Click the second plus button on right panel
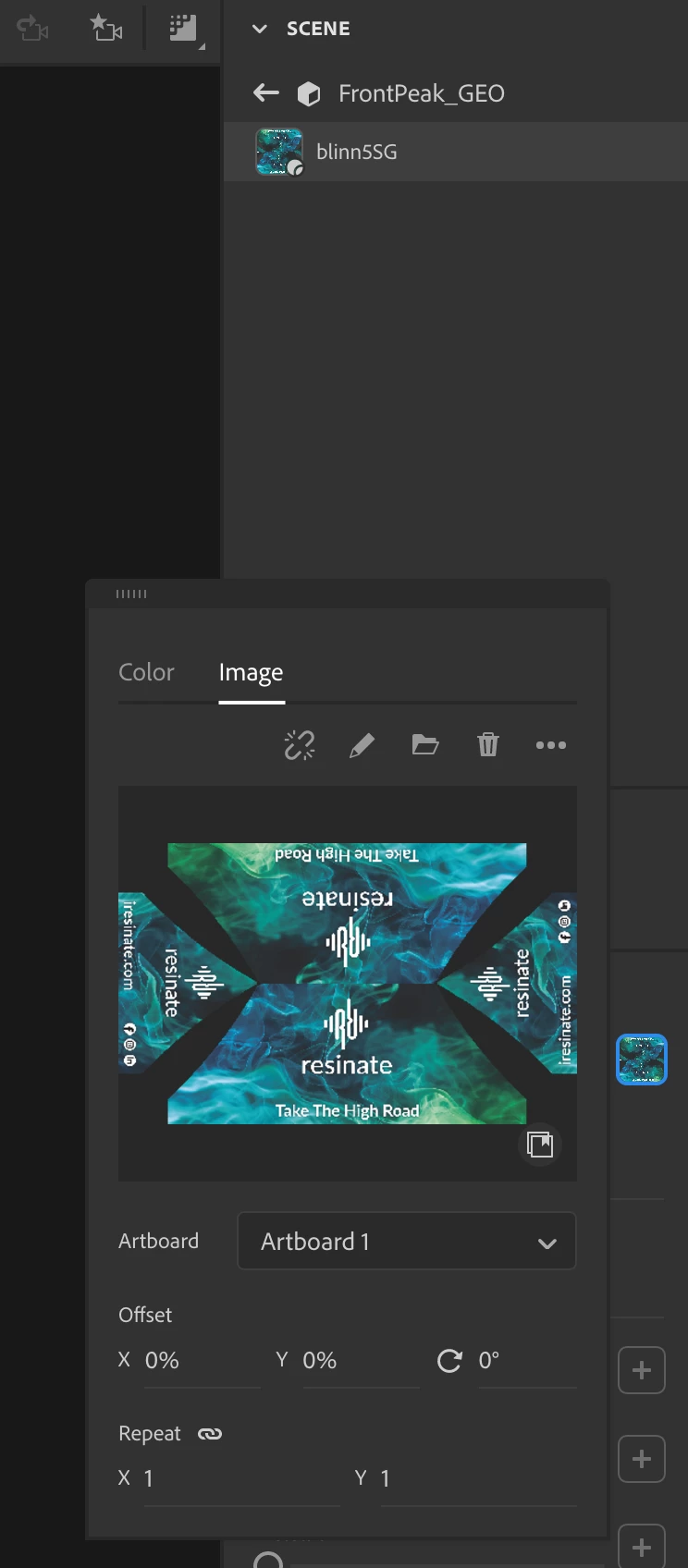Image resolution: width=688 pixels, height=1568 pixels. click(642, 1459)
